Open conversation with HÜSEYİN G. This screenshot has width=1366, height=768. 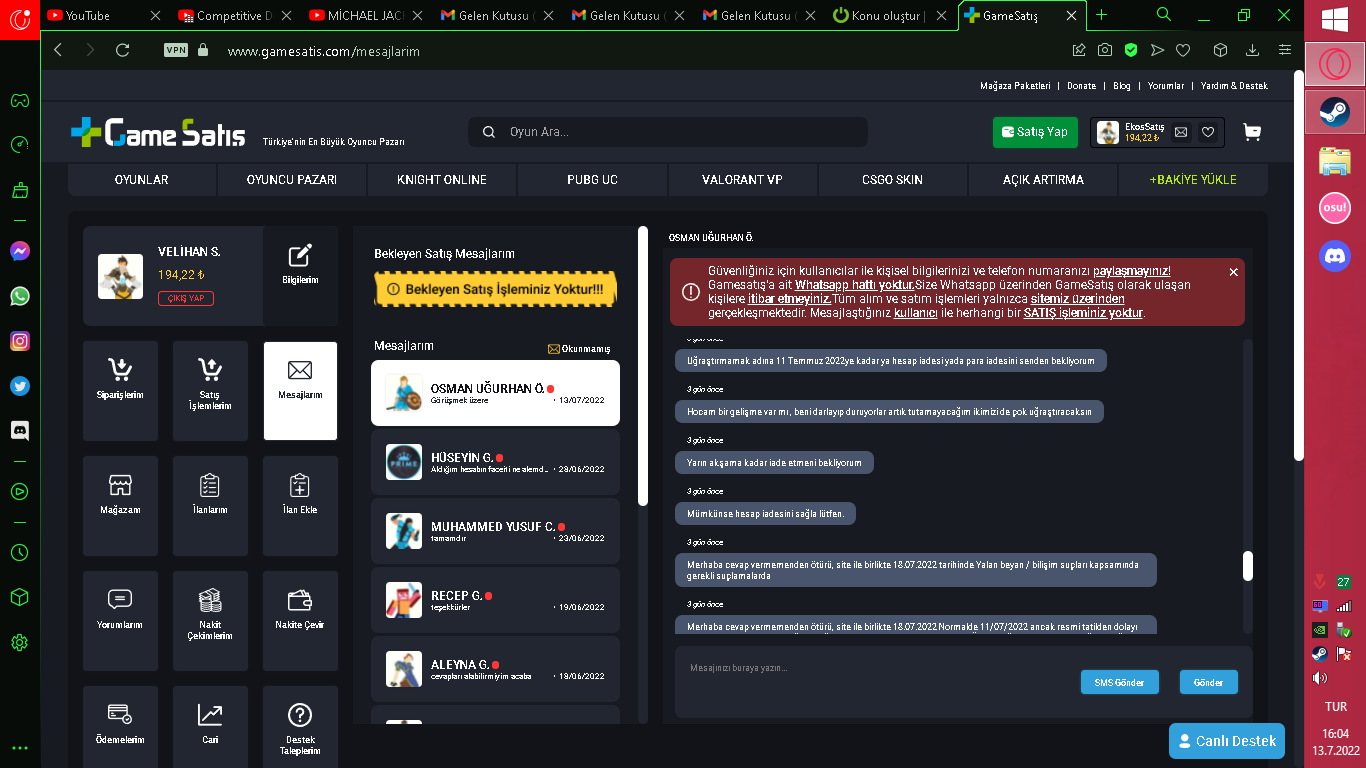pos(495,462)
